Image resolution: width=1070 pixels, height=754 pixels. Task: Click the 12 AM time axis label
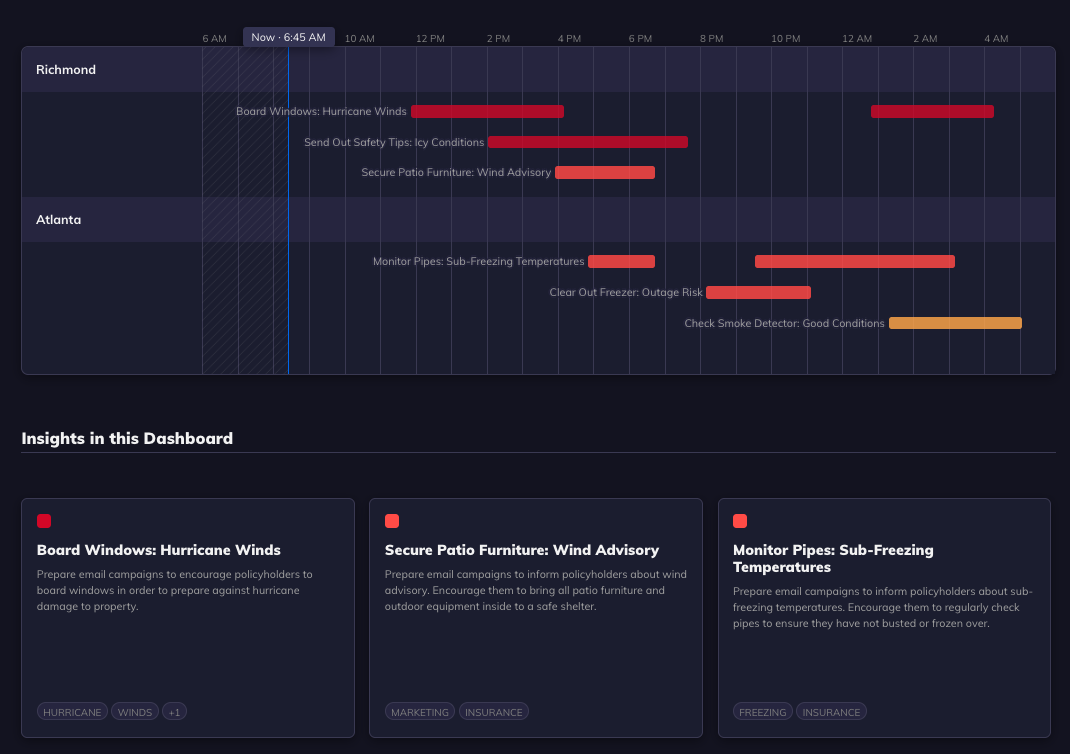coord(857,39)
